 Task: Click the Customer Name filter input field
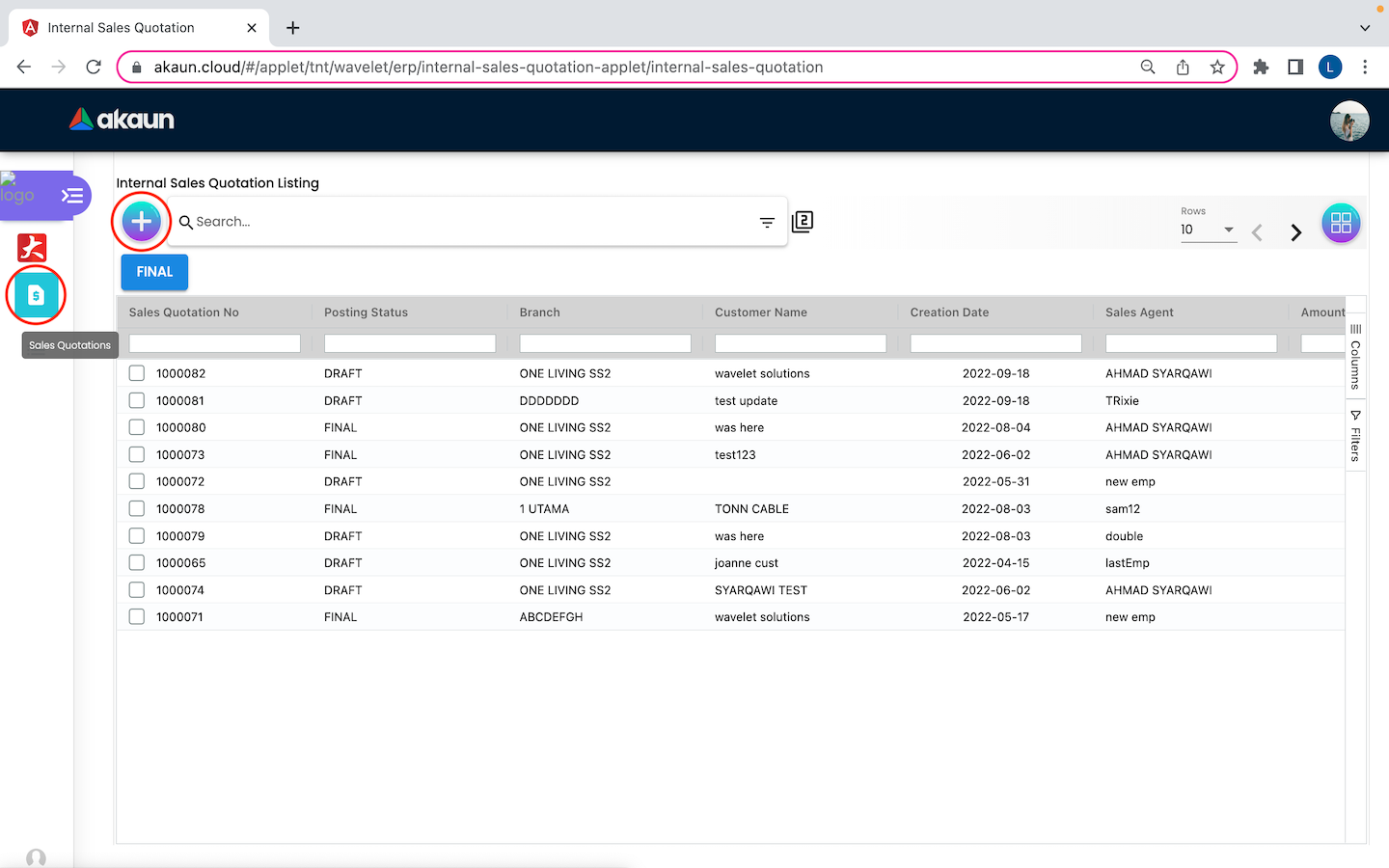pyautogui.click(x=800, y=343)
